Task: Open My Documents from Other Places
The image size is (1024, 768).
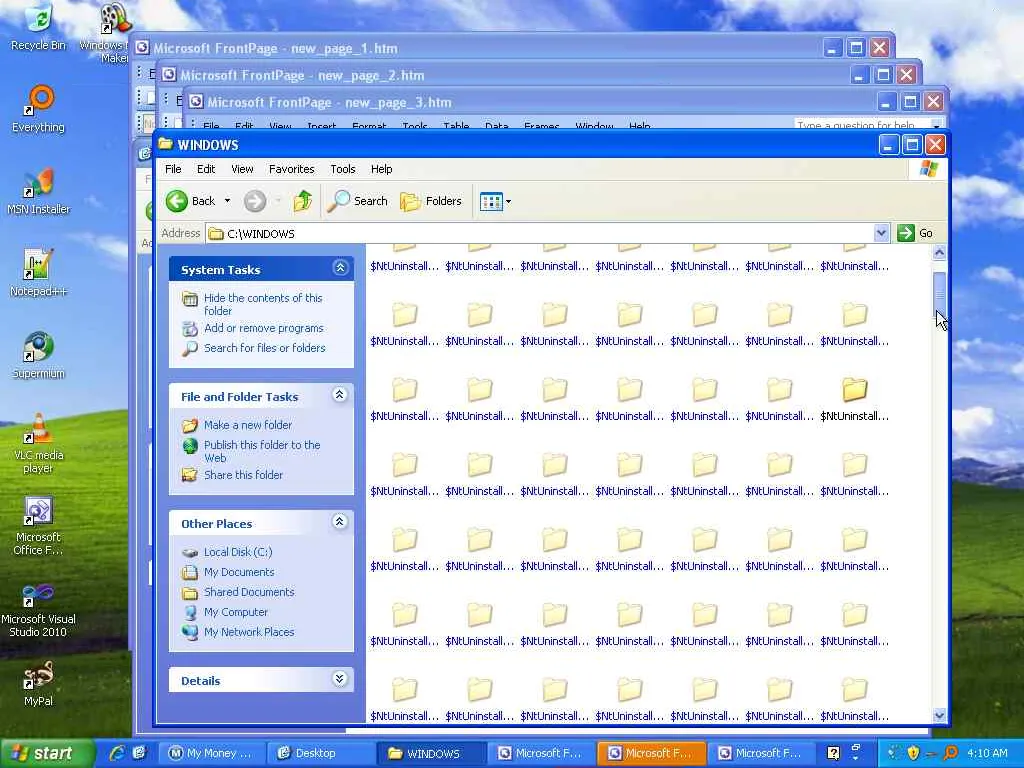Action: (x=239, y=572)
